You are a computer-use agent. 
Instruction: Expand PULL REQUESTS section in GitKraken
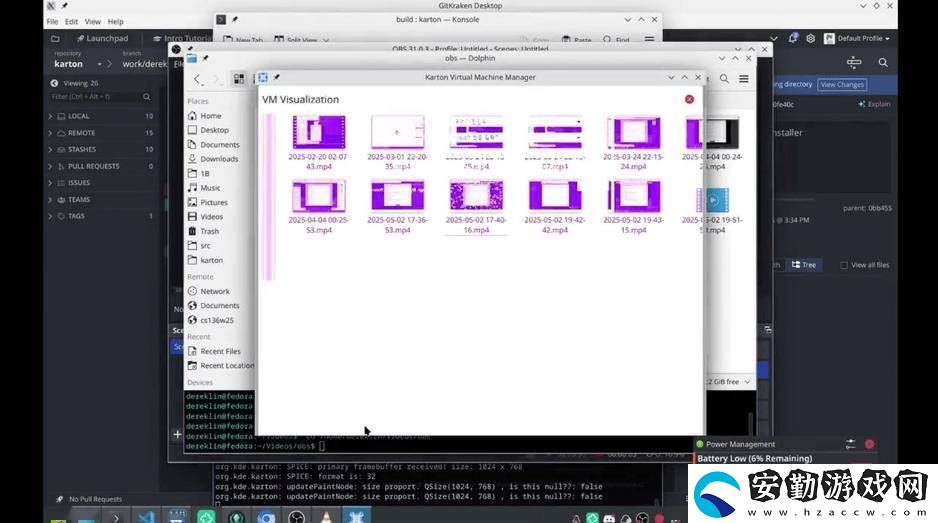[x=101, y=166]
